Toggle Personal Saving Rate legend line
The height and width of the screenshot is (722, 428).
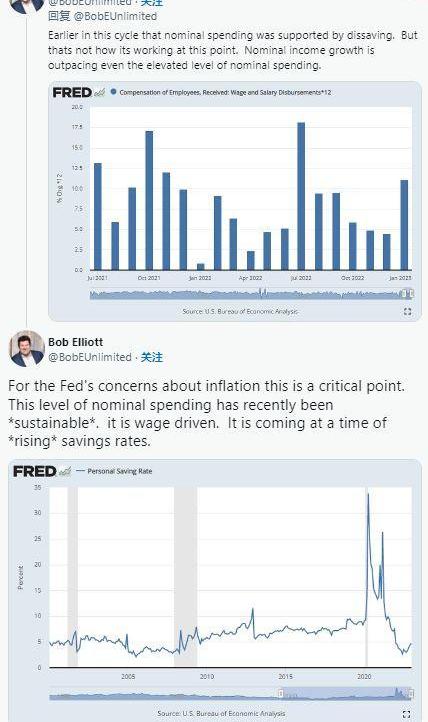81,471
